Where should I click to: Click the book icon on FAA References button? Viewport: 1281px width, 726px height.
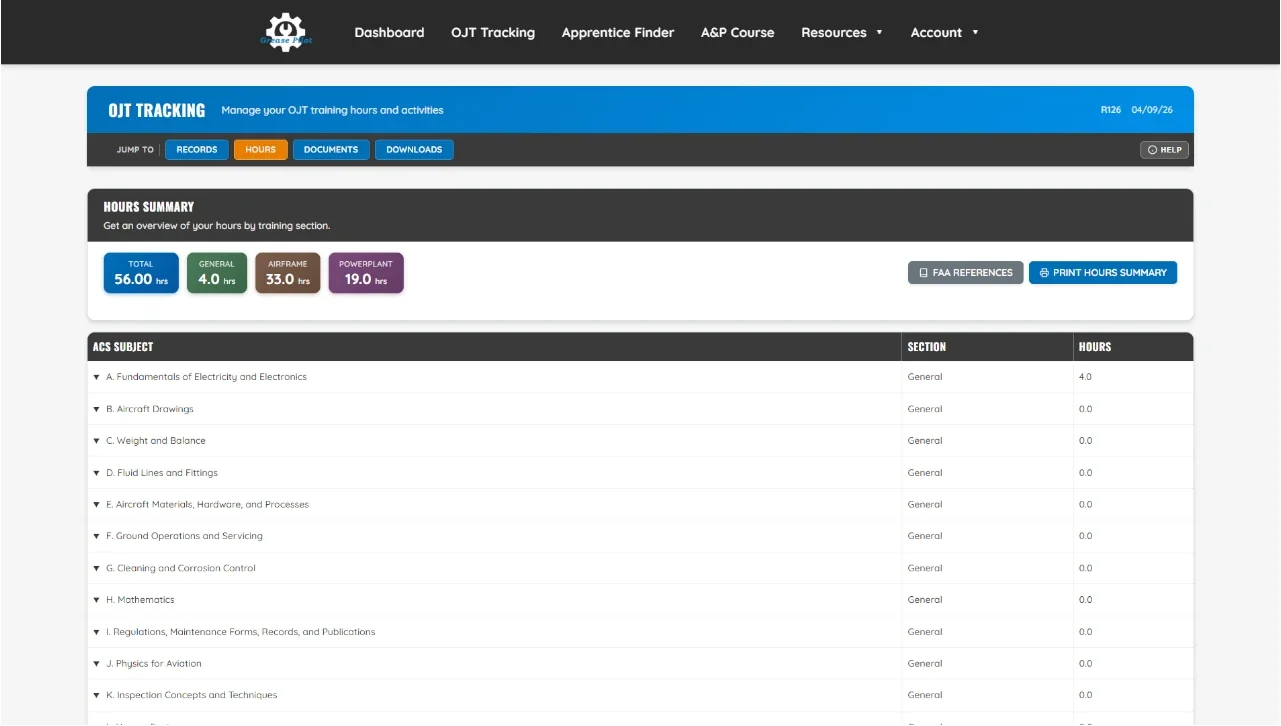(x=923, y=272)
